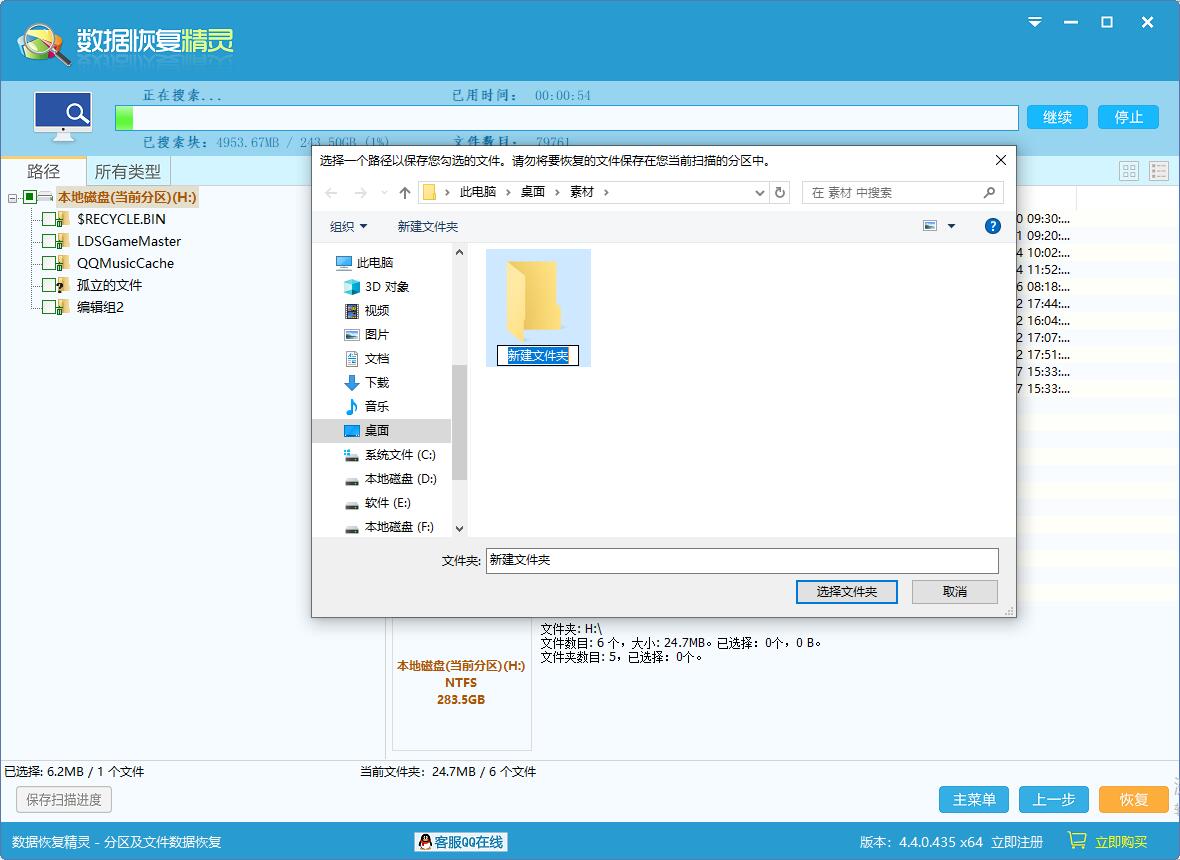1180x860 pixels.
Task: Click the 上一步 button
Action: pyautogui.click(x=1054, y=800)
